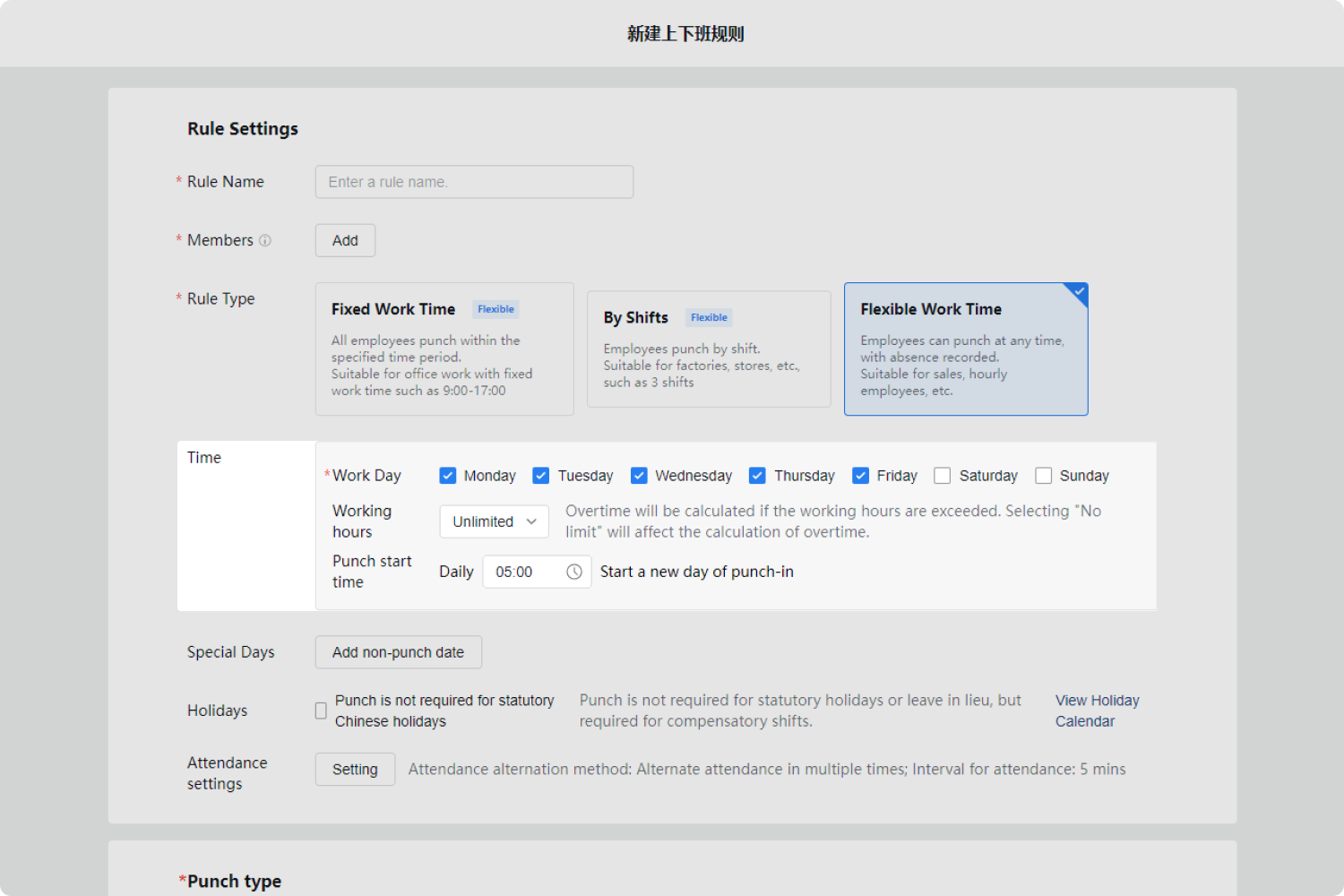Click the statutory holidays compensatory shifts note
Screen dimensions: 1344x896
(x=800, y=711)
